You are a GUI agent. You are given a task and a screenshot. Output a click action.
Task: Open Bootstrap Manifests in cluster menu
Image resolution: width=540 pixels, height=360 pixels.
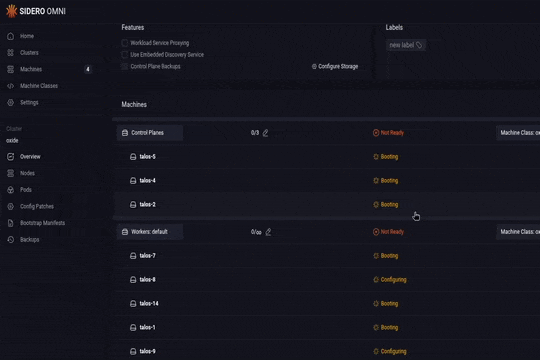[x=42, y=223]
